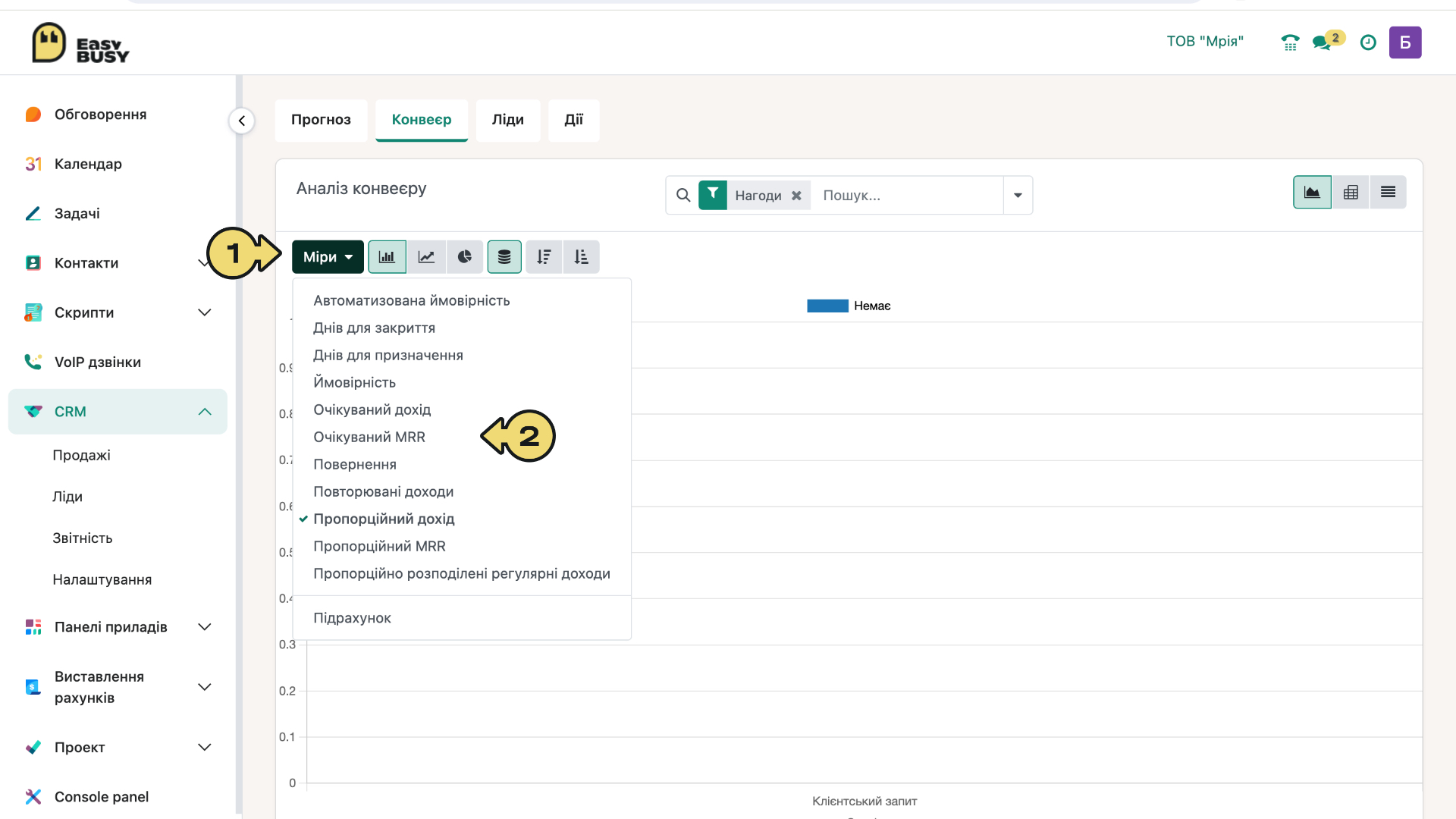Open the Прогноз tab
Viewport: 1456px width, 819px height.
321,120
